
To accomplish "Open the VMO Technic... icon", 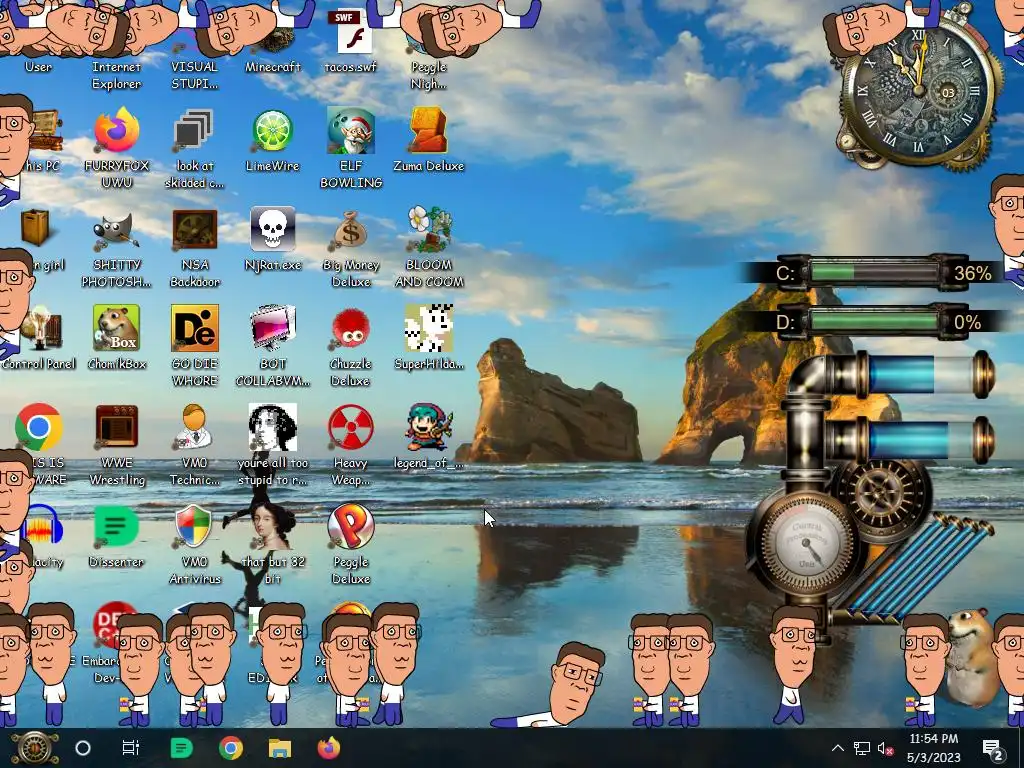I will tap(195, 427).
